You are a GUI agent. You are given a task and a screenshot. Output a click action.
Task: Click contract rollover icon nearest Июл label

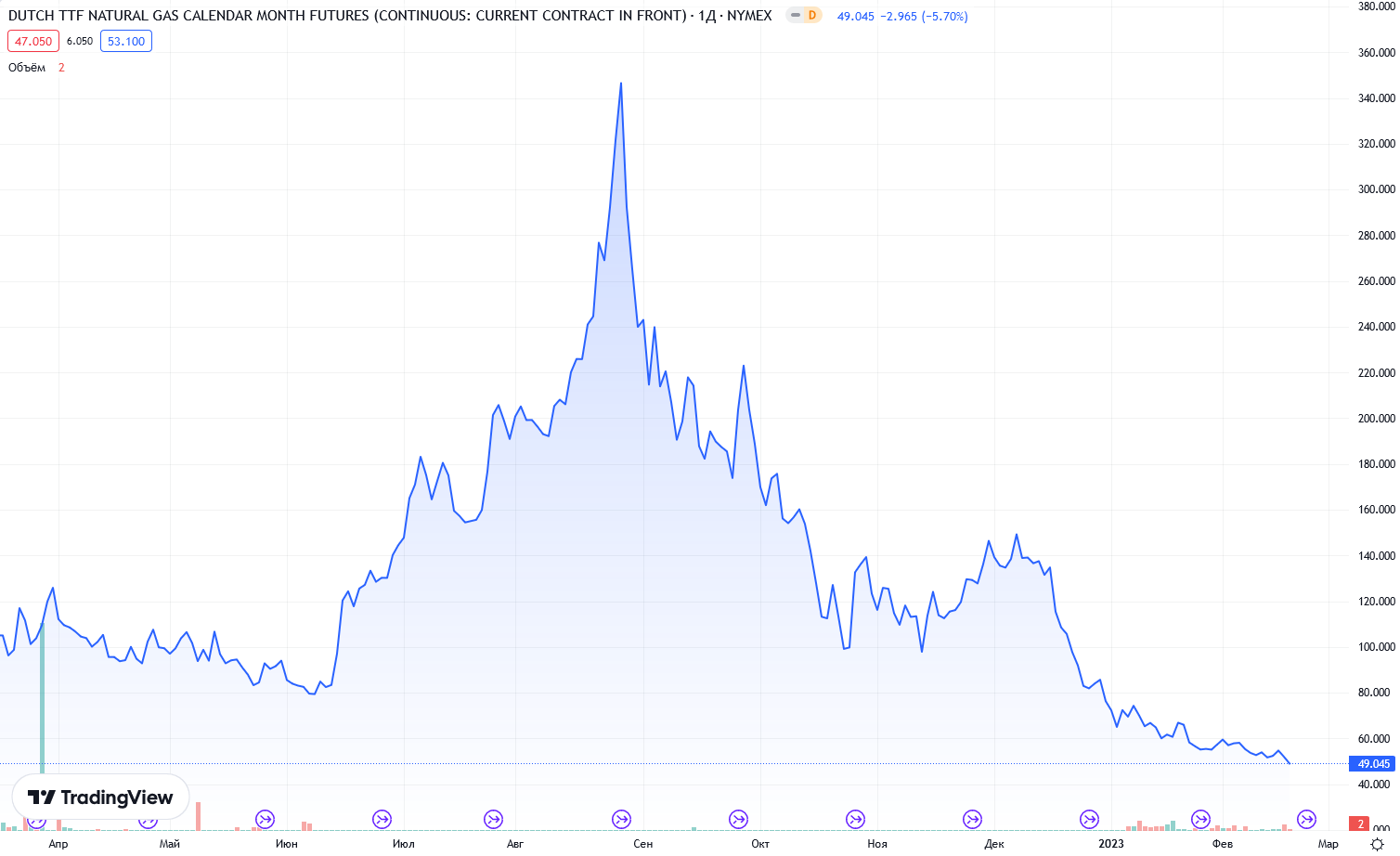382,819
